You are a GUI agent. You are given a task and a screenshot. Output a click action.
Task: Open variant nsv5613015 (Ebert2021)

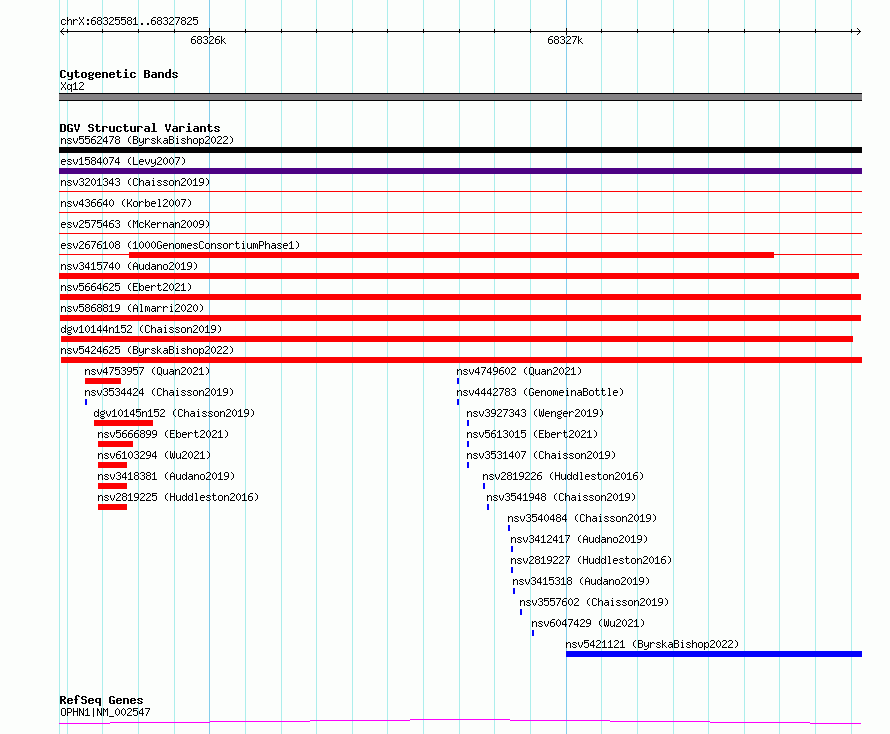pos(532,434)
